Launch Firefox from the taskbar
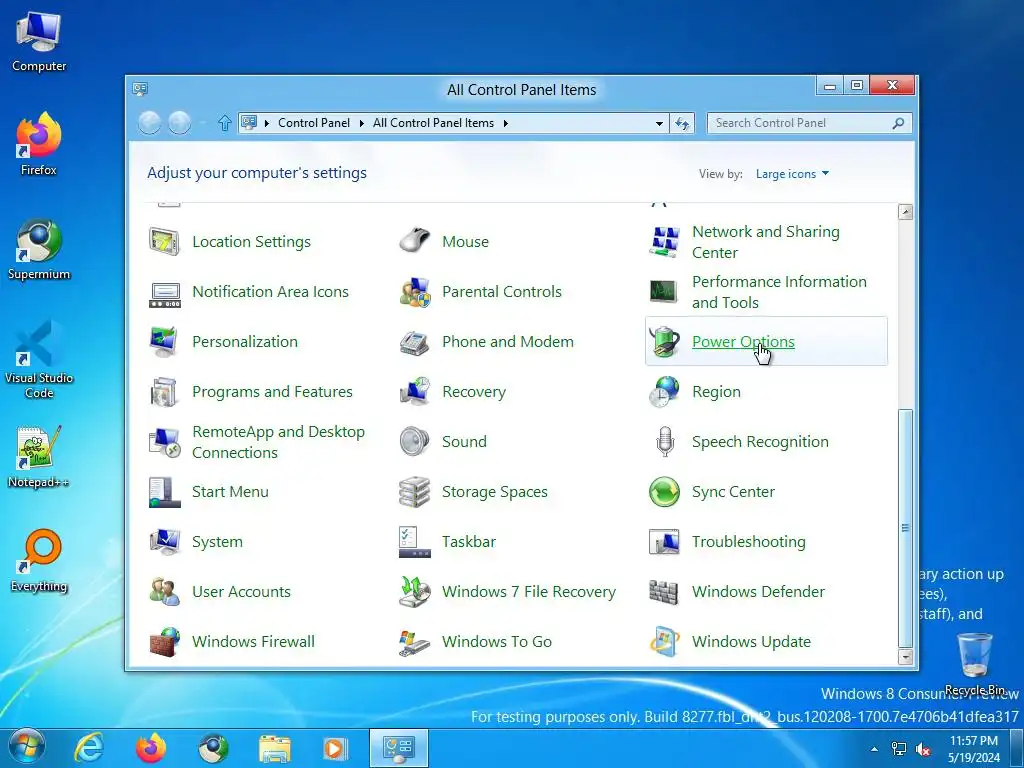Image resolution: width=1024 pixels, height=768 pixels. [x=151, y=748]
